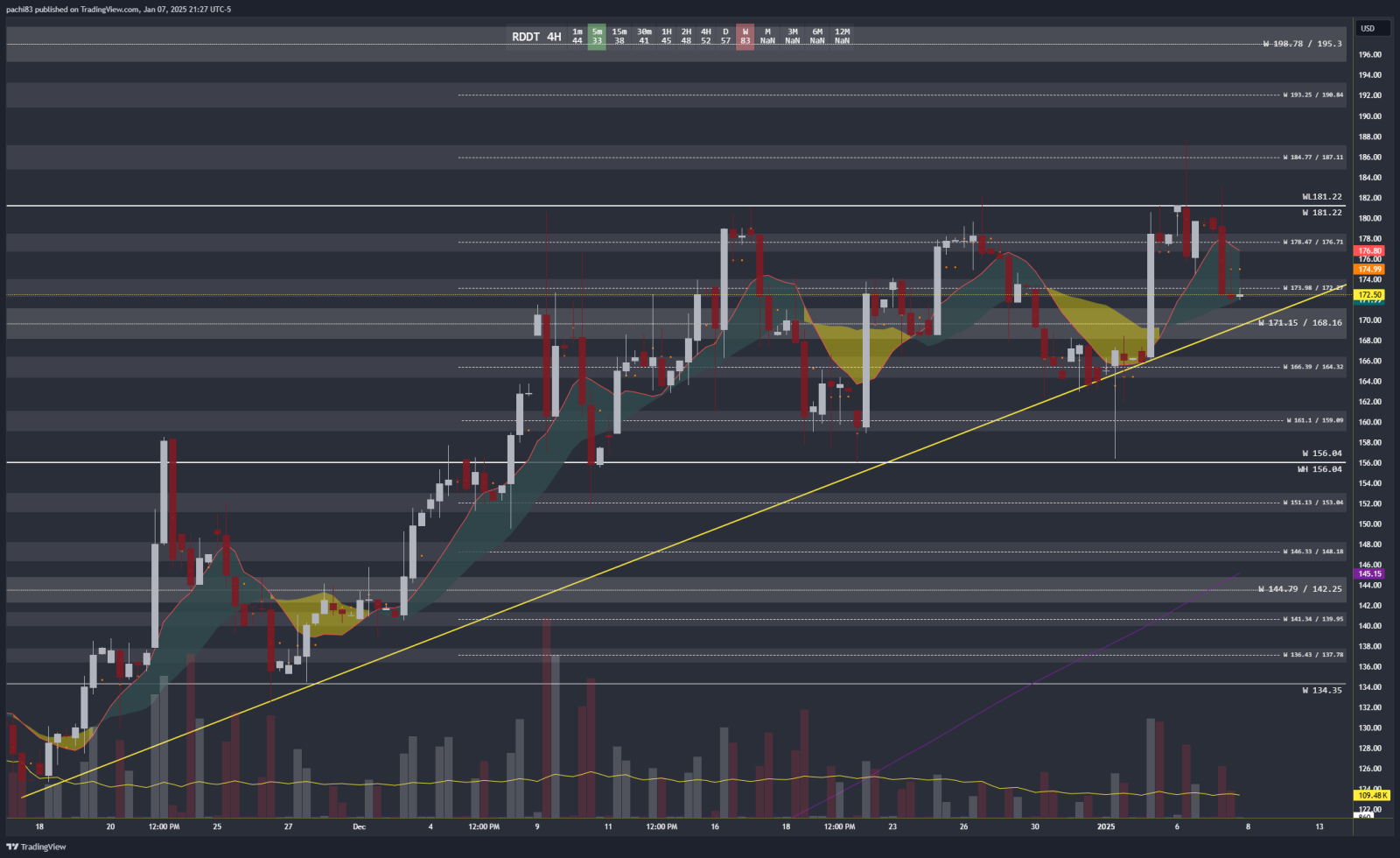Click the W 144.79 / 142.25 level label
This screenshot has height=858, width=1400.
coord(1300,589)
